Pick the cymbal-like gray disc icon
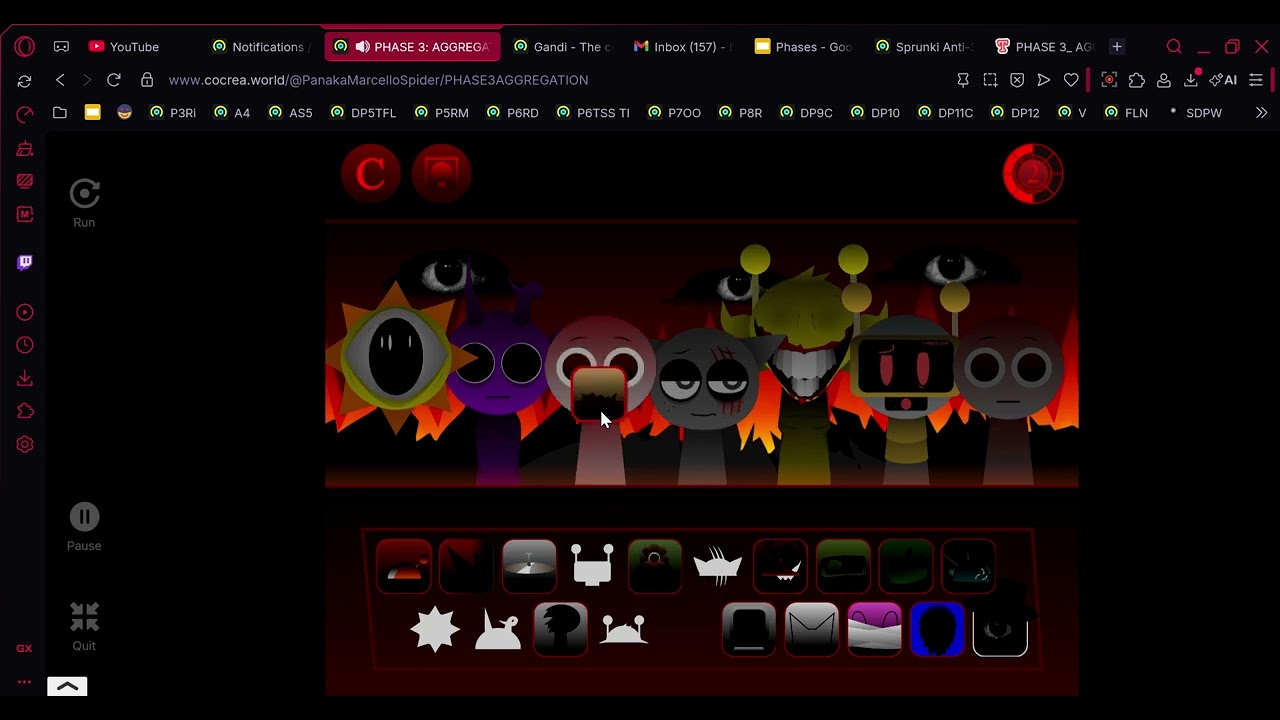The image size is (1280, 720). [x=529, y=566]
